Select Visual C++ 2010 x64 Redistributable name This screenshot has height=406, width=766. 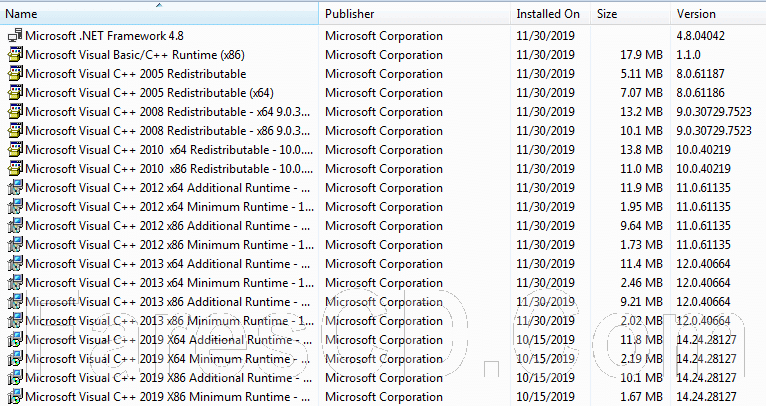[169, 150]
